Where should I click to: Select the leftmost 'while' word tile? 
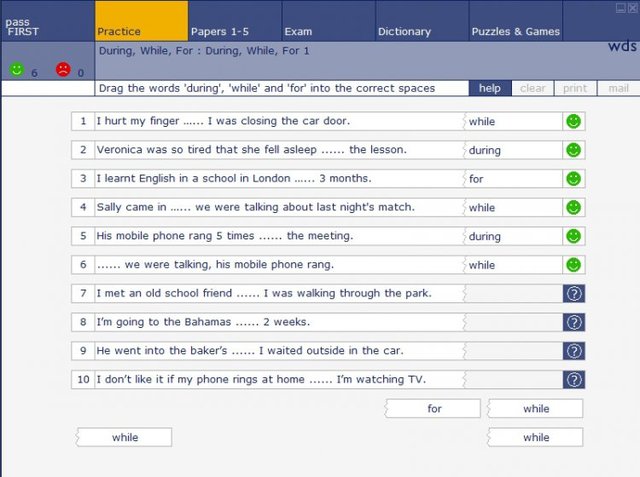tap(124, 437)
